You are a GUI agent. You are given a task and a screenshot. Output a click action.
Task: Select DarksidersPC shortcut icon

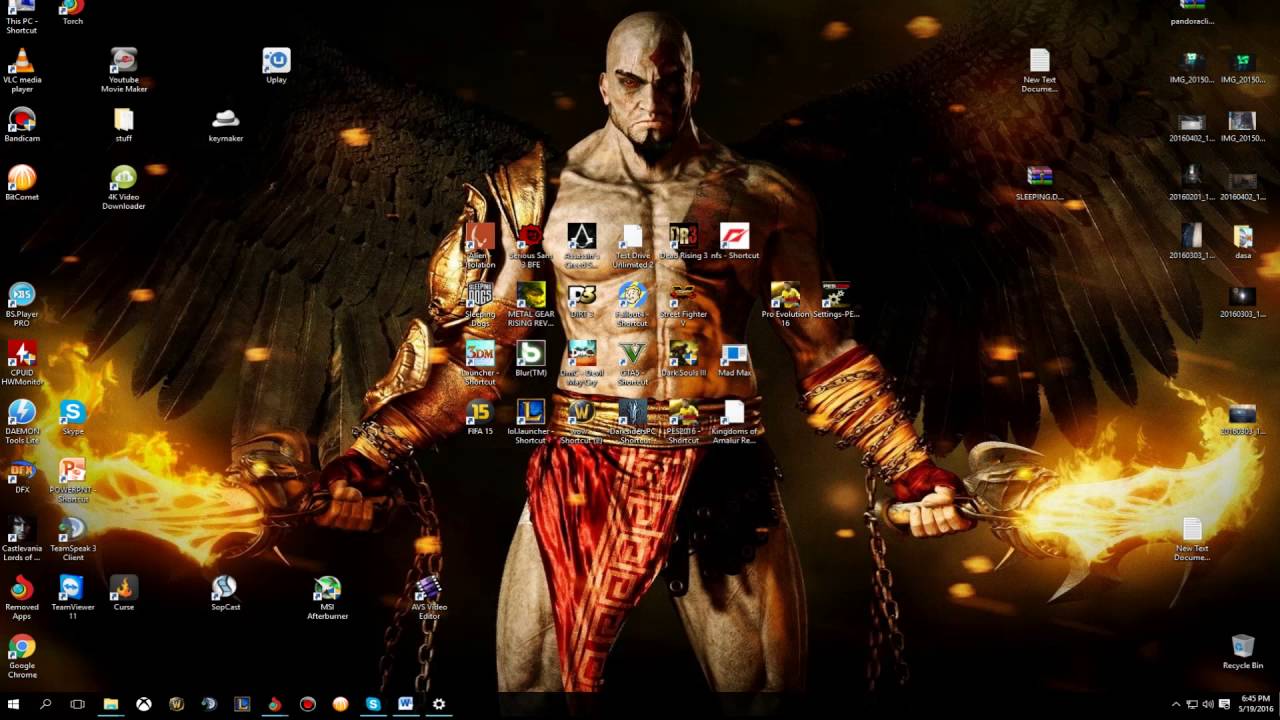[633, 423]
